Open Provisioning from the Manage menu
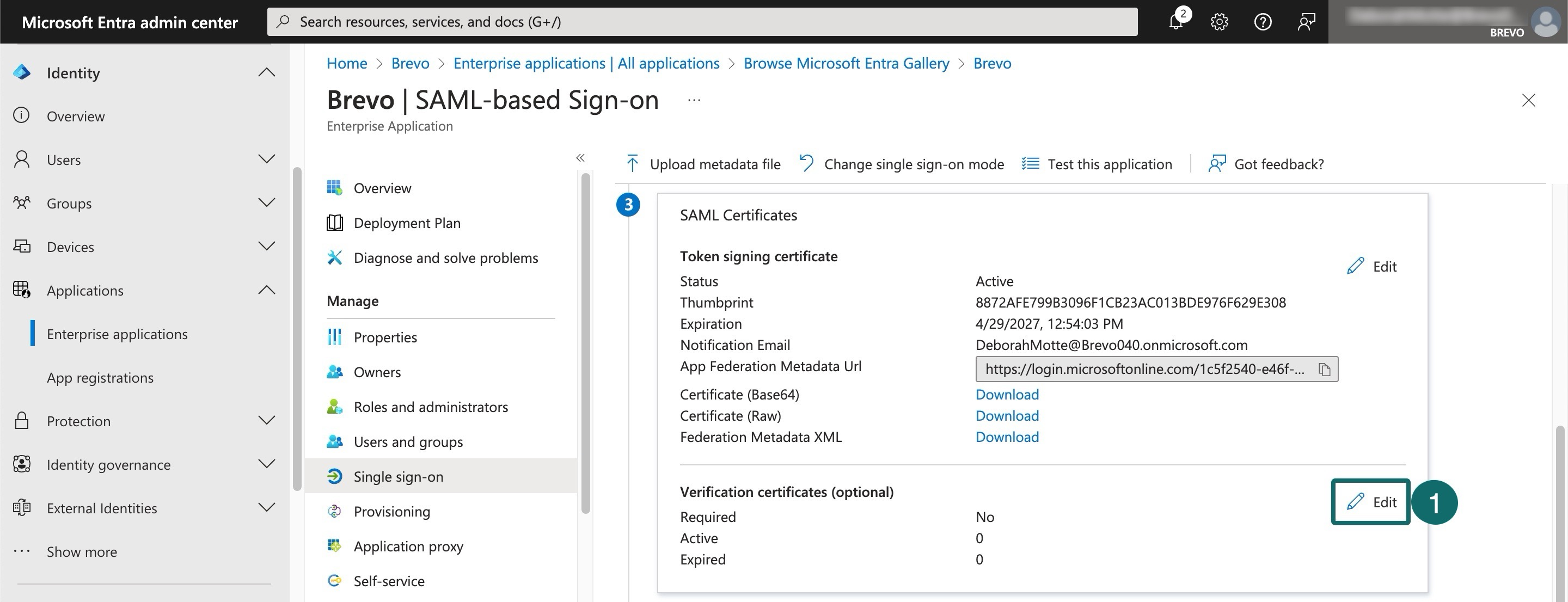 click(391, 511)
